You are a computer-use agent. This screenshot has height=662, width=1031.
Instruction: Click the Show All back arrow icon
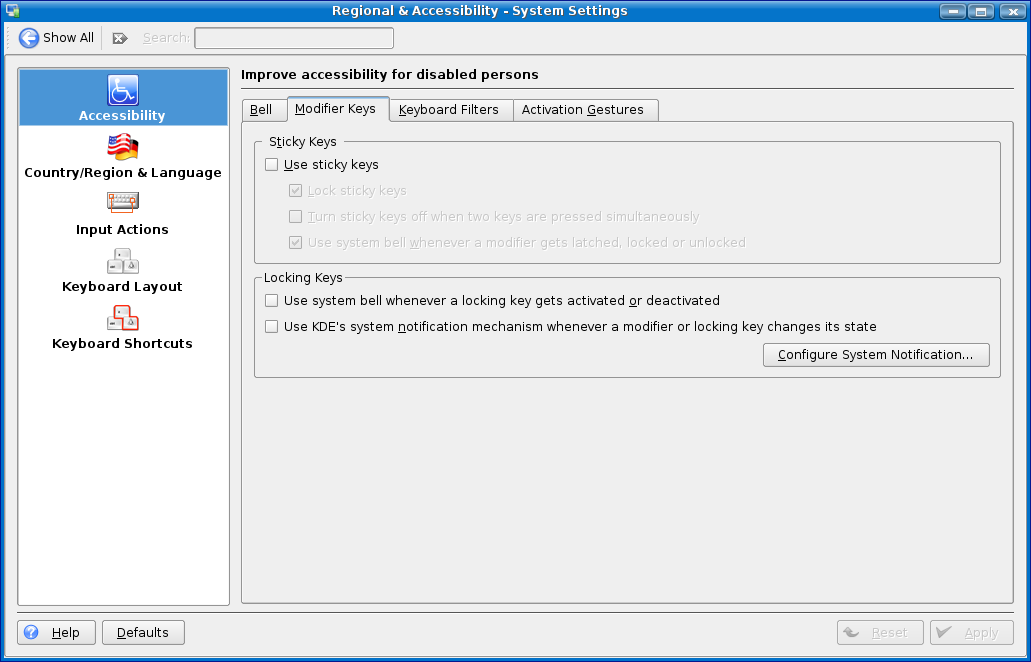click(x=29, y=38)
